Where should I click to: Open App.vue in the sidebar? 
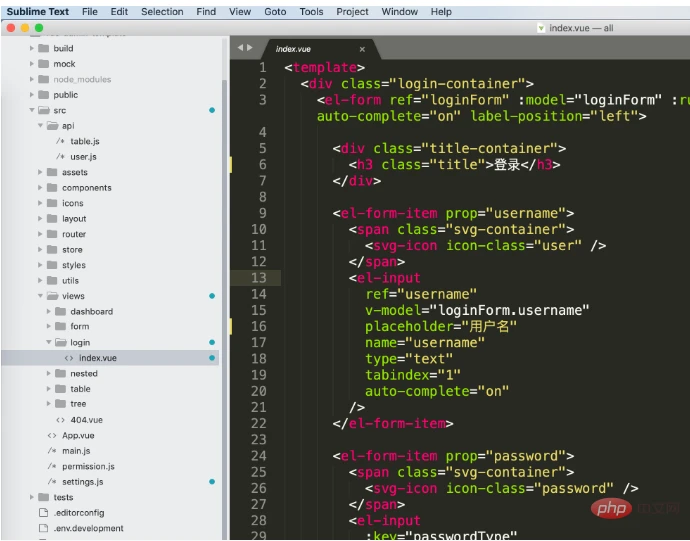78,435
